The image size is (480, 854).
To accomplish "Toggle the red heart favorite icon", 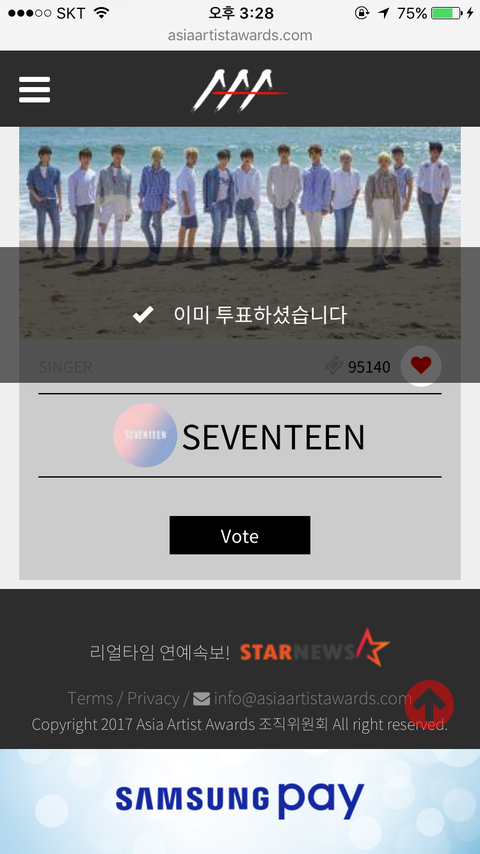I will (421, 365).
